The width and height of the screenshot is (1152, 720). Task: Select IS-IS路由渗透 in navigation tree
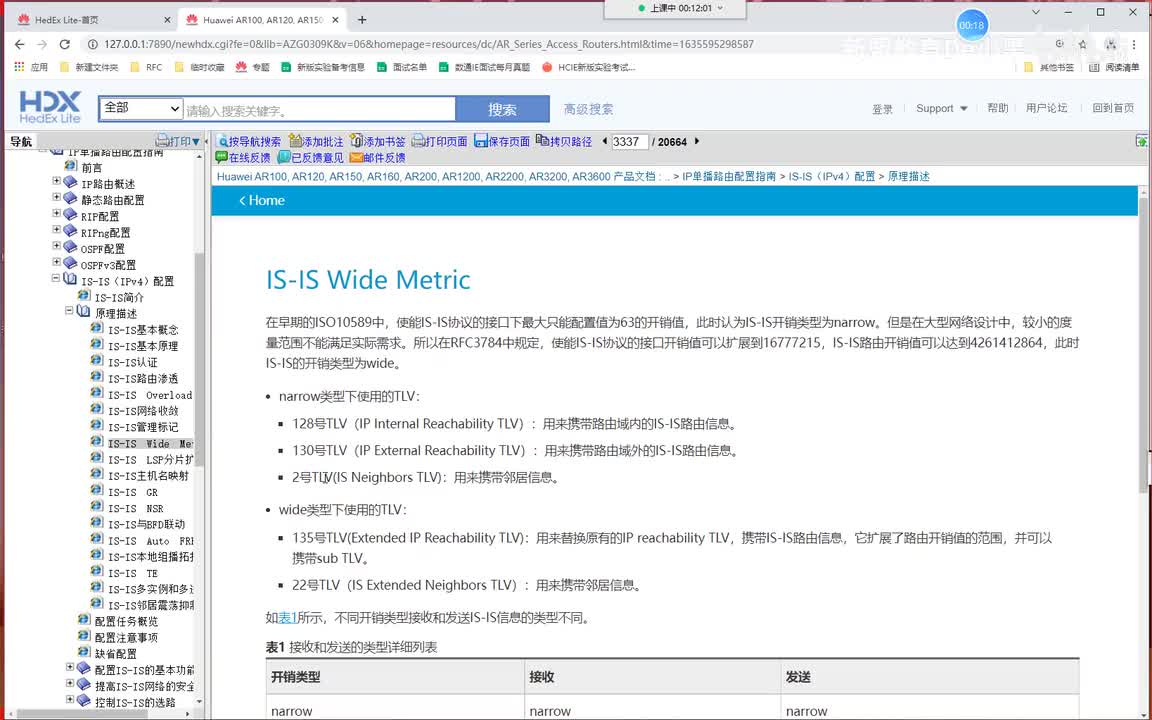point(143,378)
